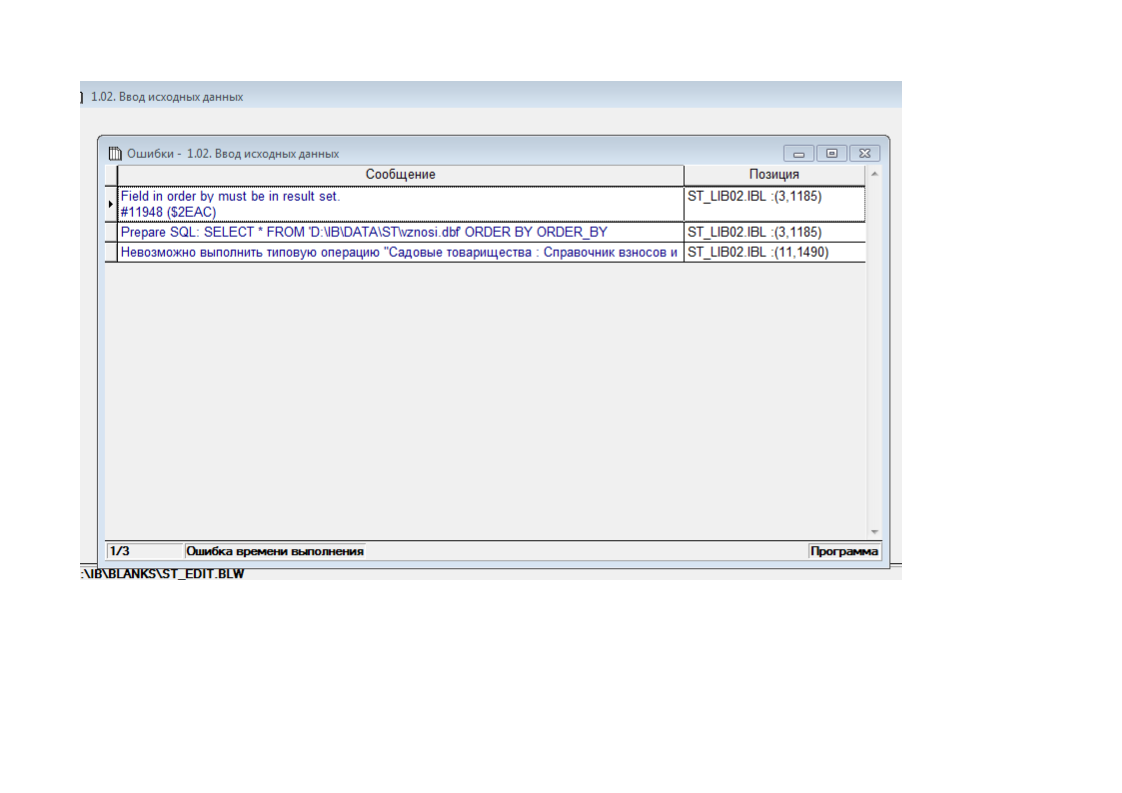Close the Ошибки window

[864, 153]
